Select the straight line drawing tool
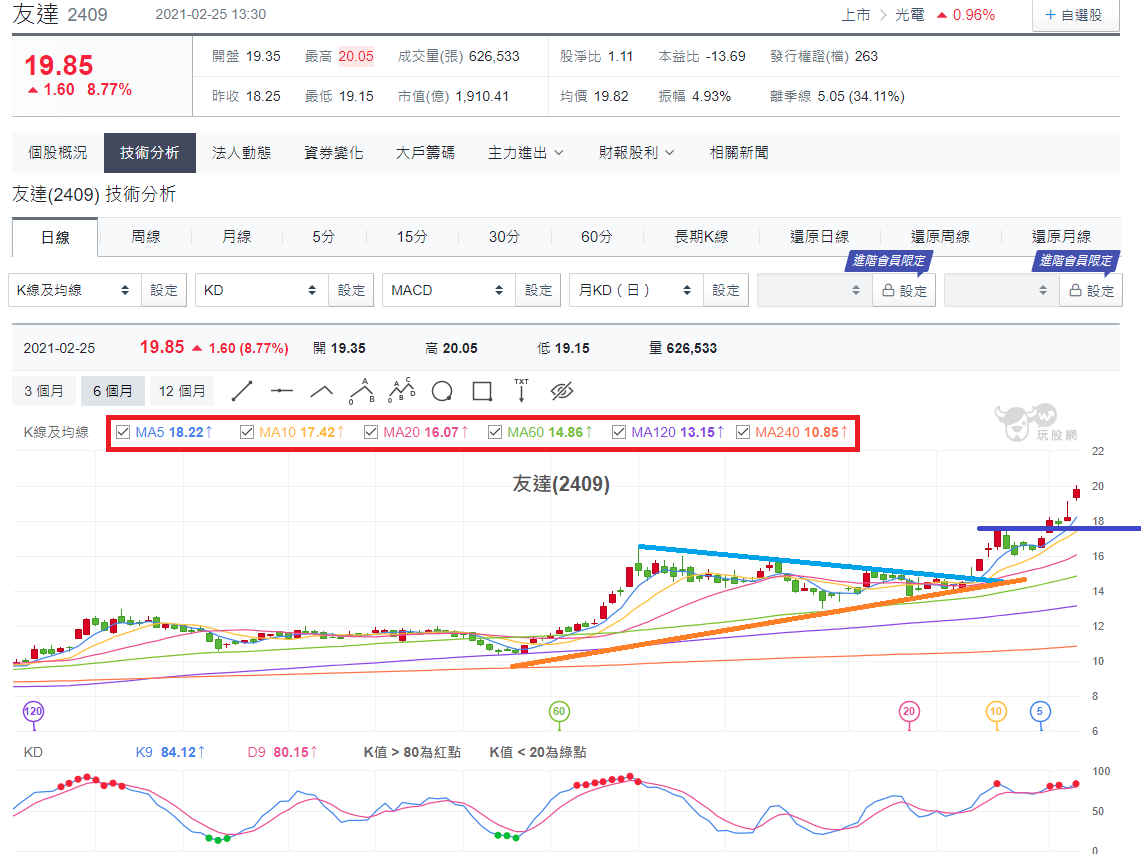 point(242,391)
